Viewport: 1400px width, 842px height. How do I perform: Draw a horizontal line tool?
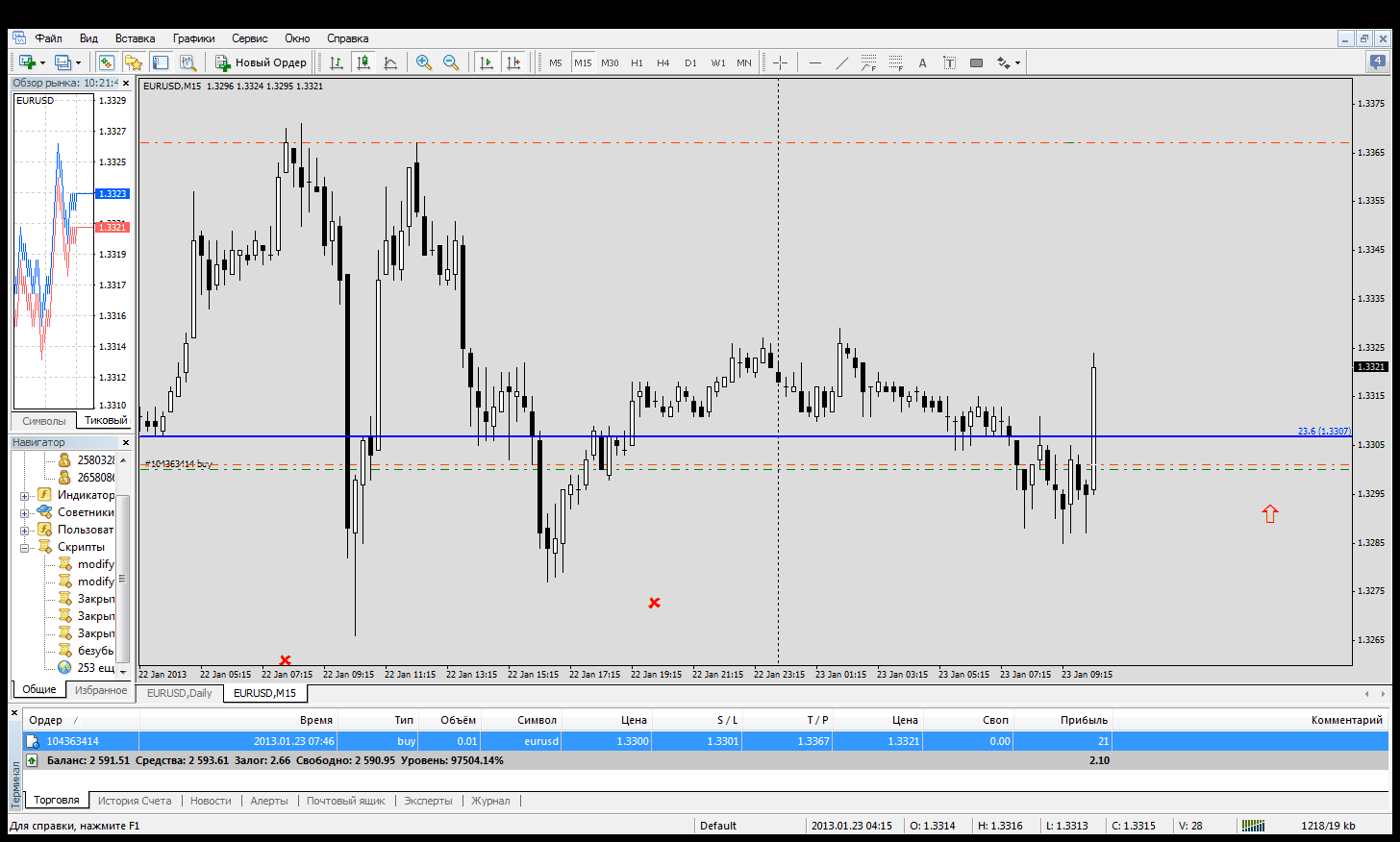815,62
